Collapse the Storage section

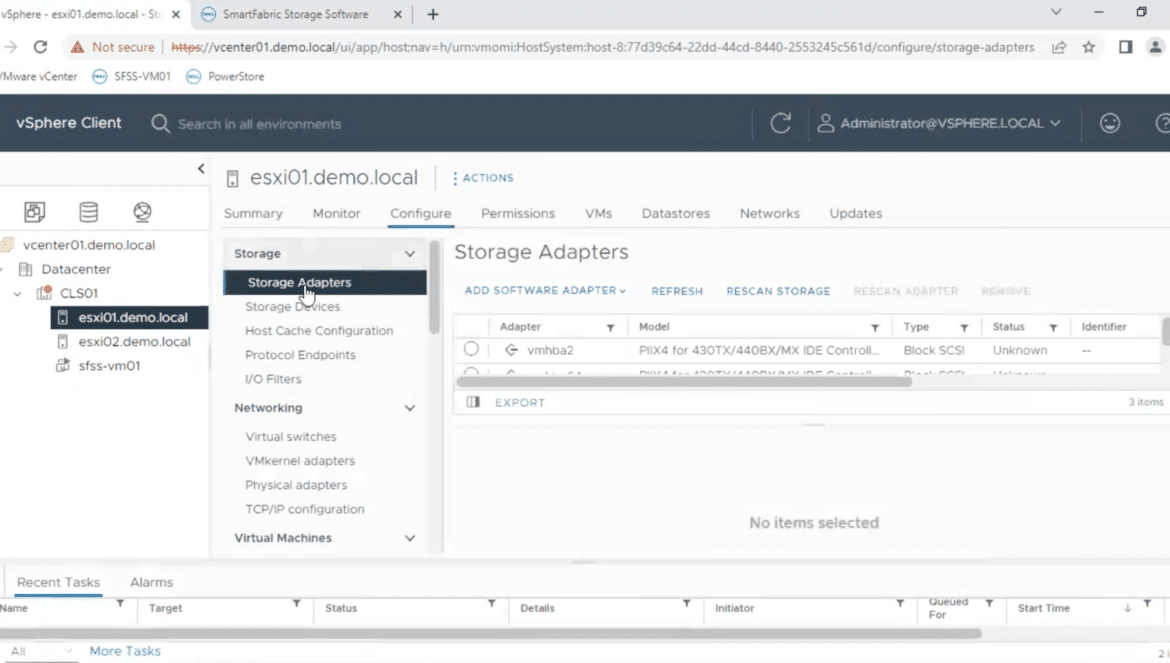pos(410,254)
